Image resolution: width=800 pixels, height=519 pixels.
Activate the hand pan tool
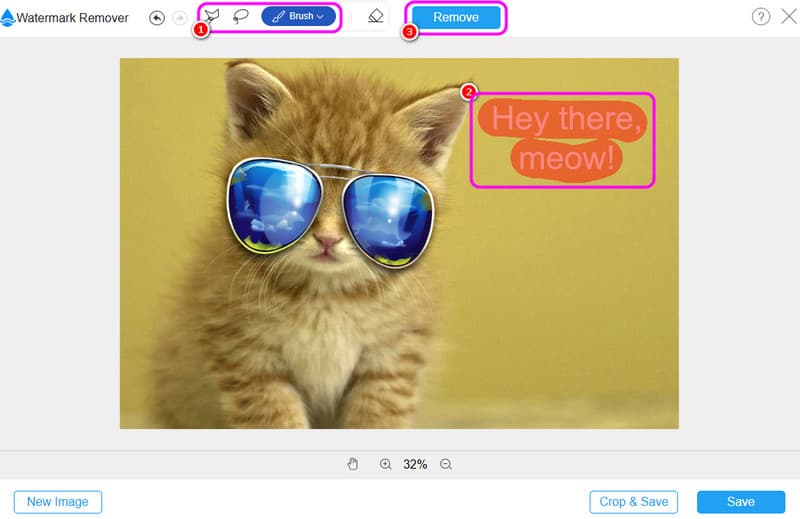tap(353, 464)
